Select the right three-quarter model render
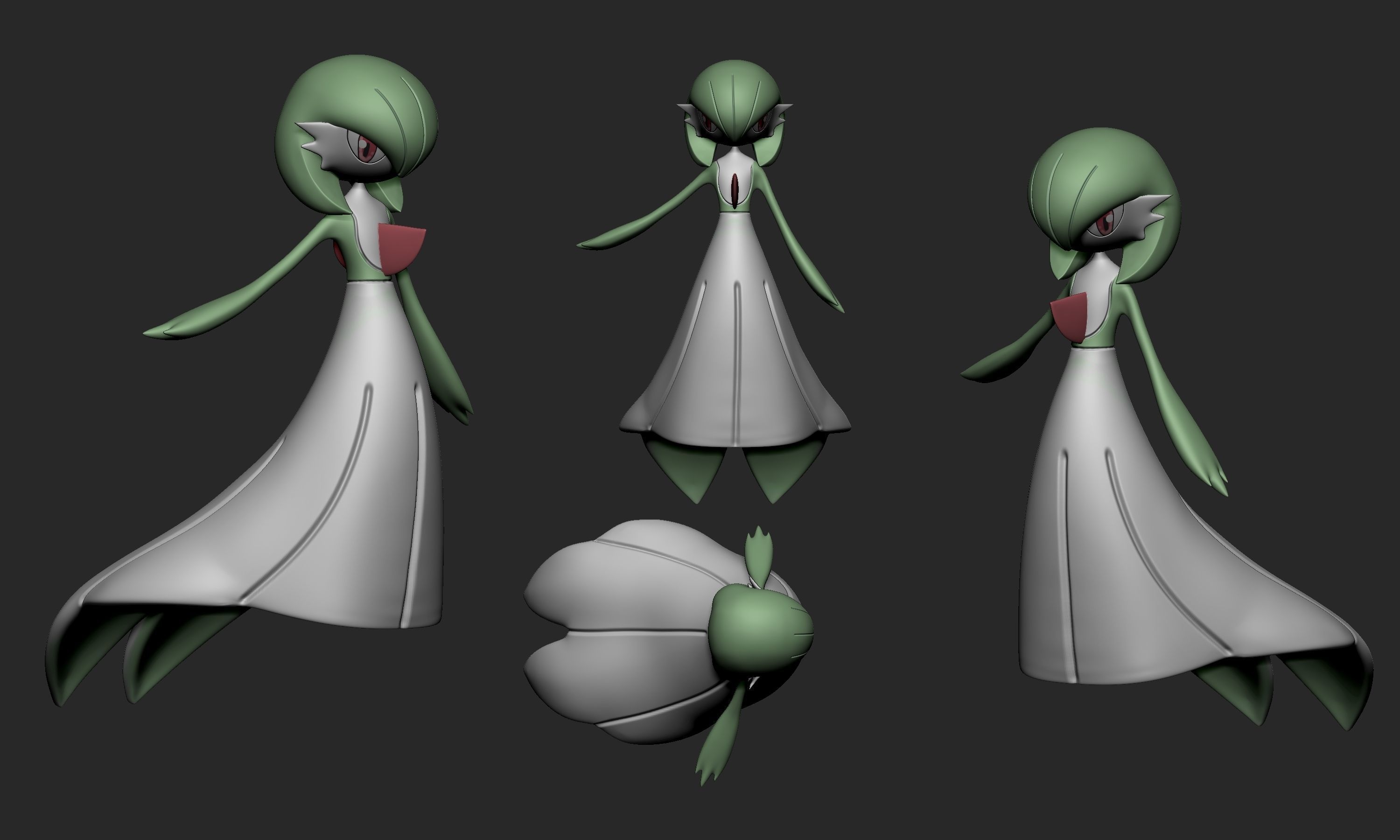The image size is (1400, 840). point(1166,429)
